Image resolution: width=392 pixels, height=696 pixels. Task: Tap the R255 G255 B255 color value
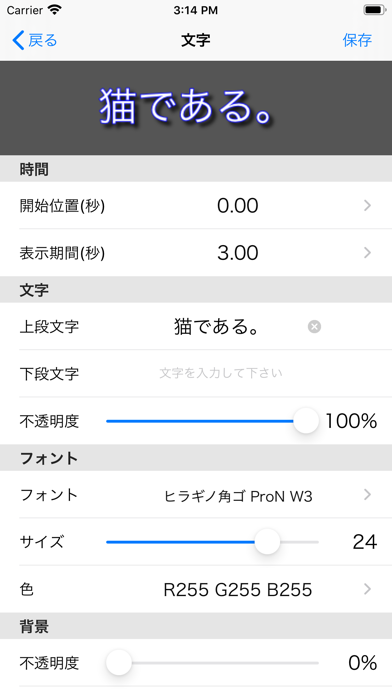[238, 589]
